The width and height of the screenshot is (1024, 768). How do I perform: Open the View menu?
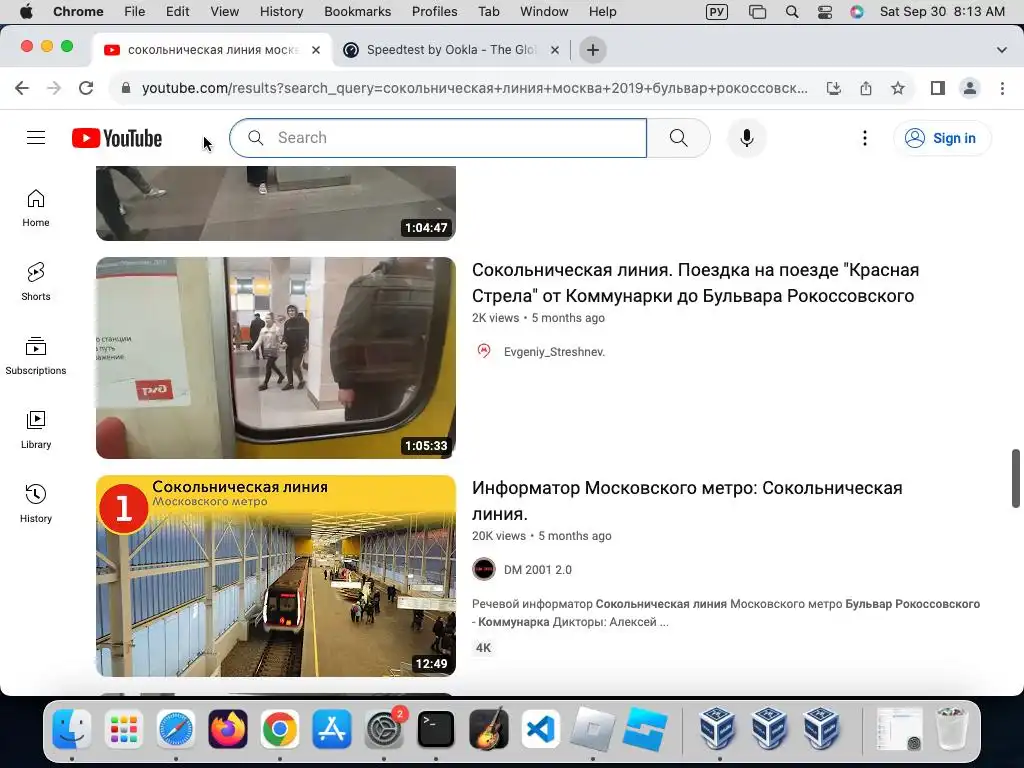[x=224, y=12]
